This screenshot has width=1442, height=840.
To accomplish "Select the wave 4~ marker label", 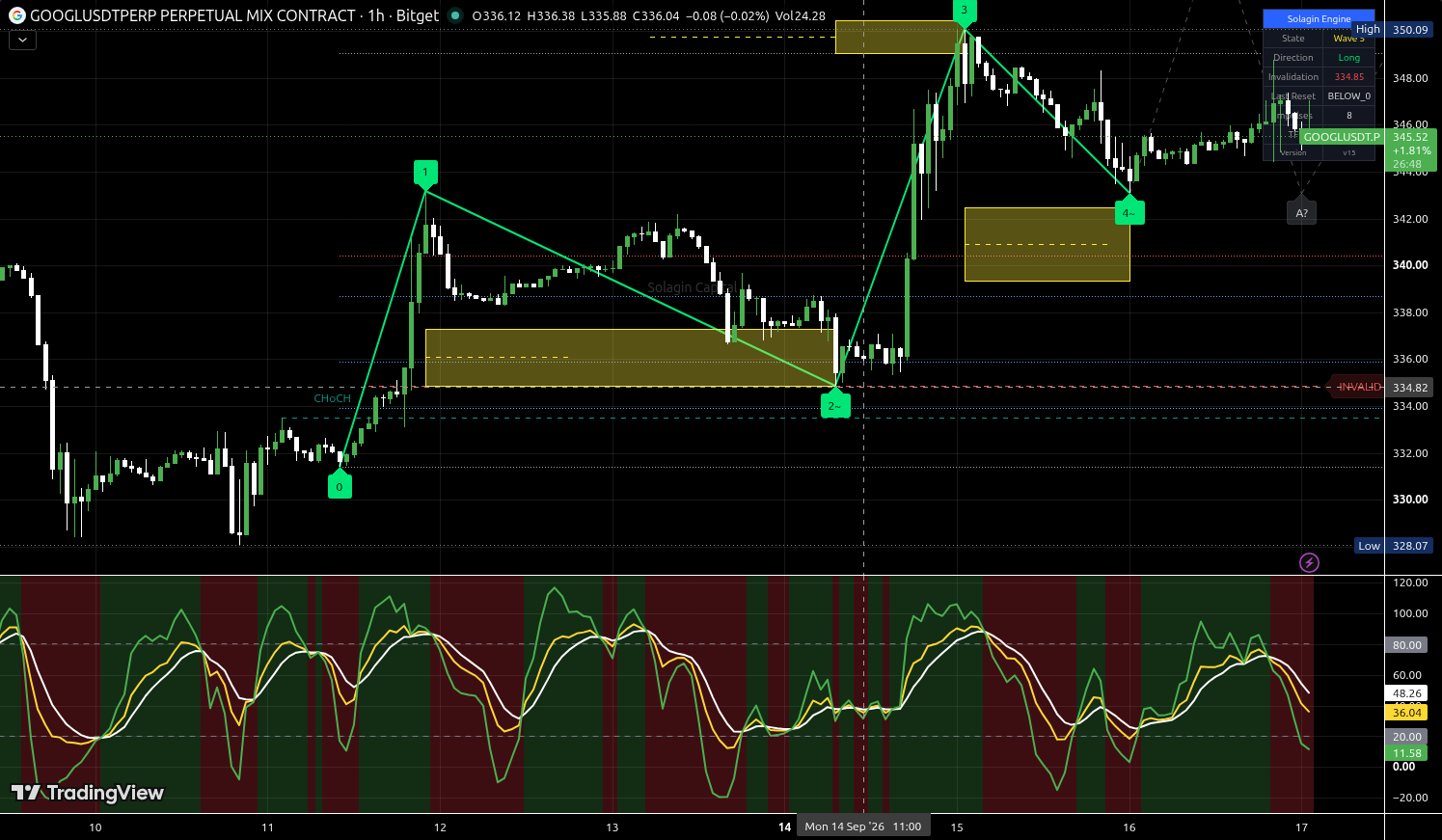I will click(1129, 212).
